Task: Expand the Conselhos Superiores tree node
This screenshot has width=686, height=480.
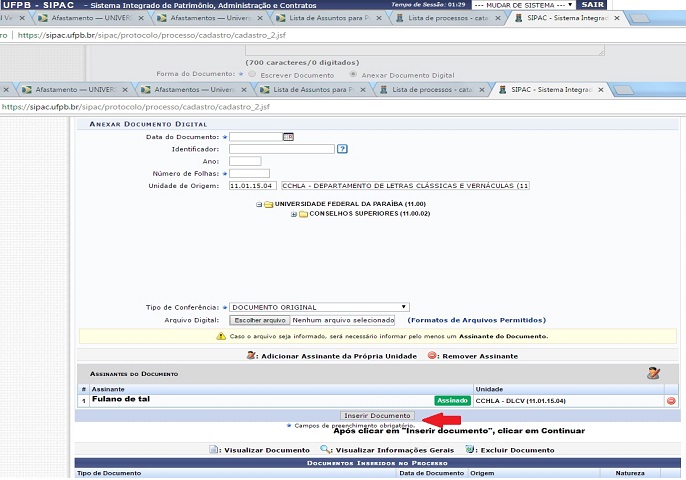Action: (x=293, y=214)
